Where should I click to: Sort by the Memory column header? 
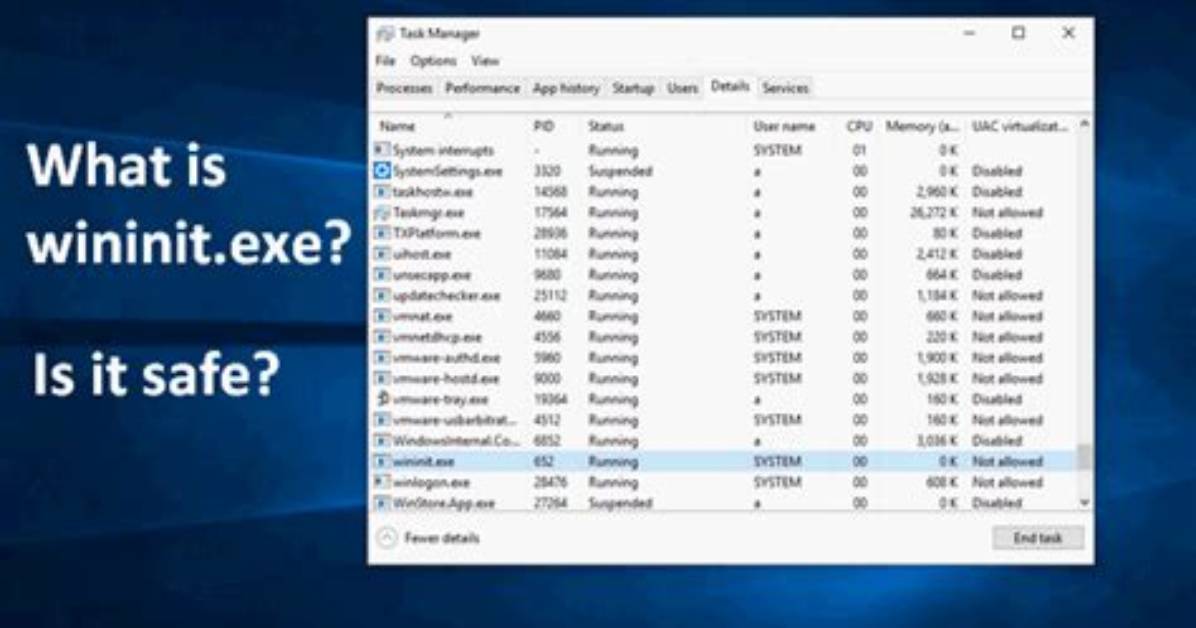(921, 126)
